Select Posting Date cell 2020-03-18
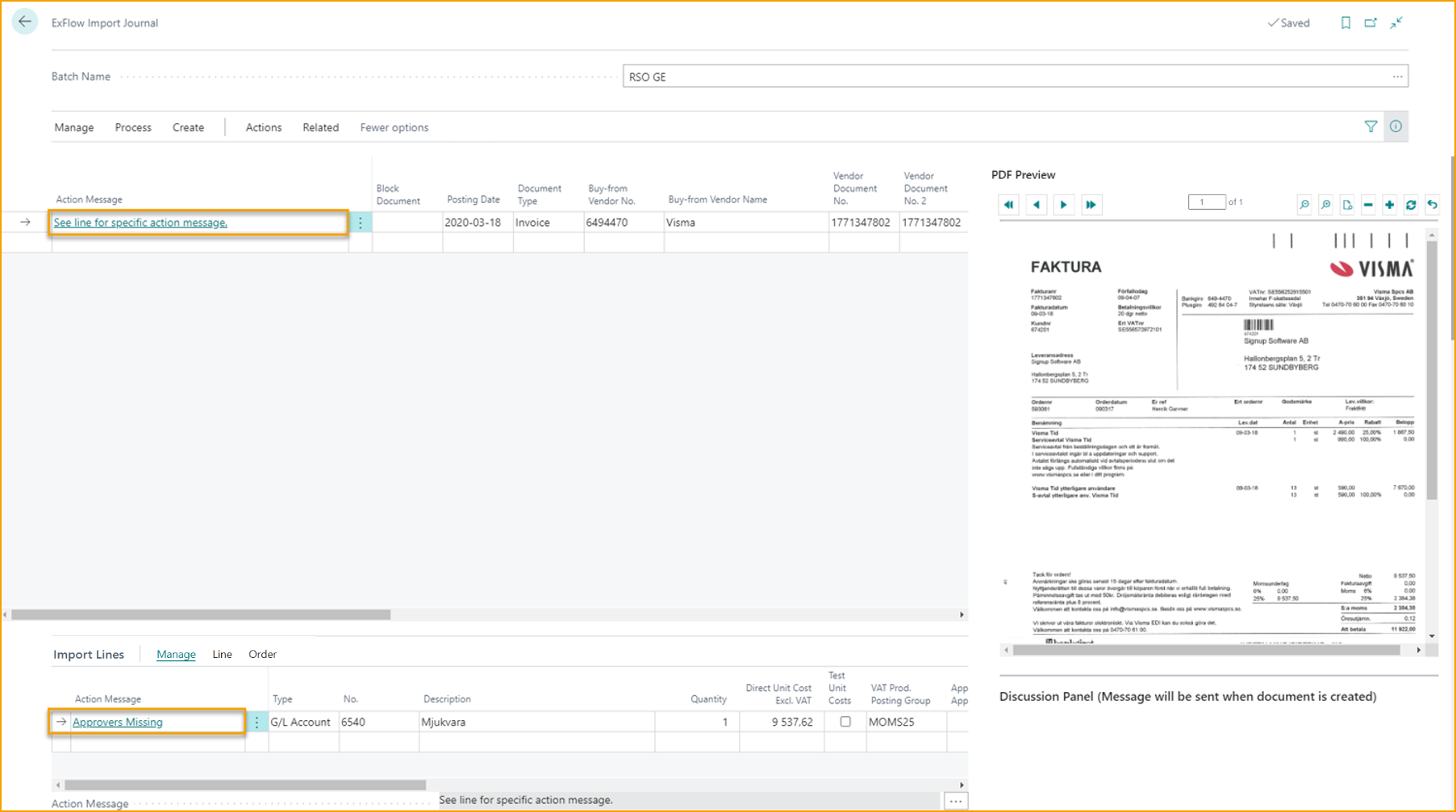The width and height of the screenshot is (1456, 812). coord(478,223)
